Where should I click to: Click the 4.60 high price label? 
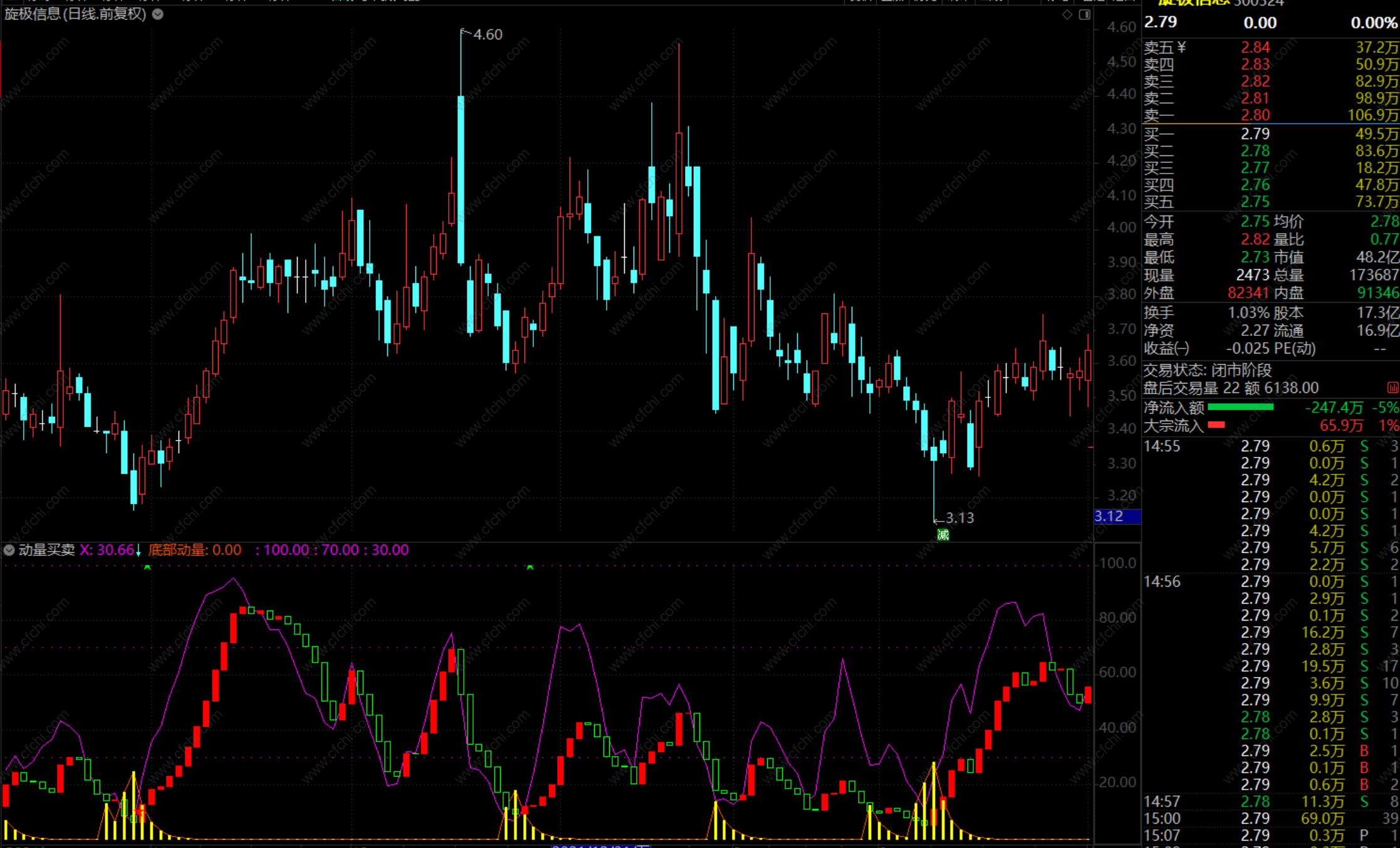click(488, 34)
